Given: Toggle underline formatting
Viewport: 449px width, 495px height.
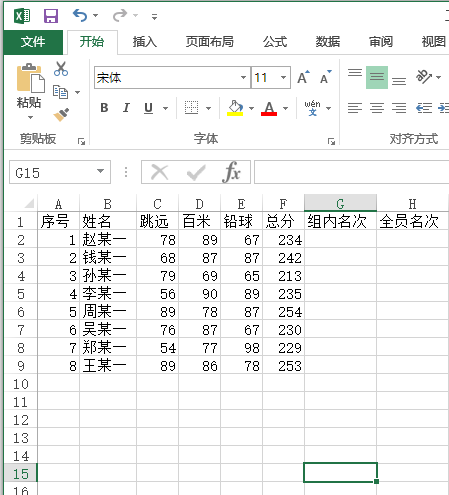Looking at the screenshot, I should click(x=148, y=108).
